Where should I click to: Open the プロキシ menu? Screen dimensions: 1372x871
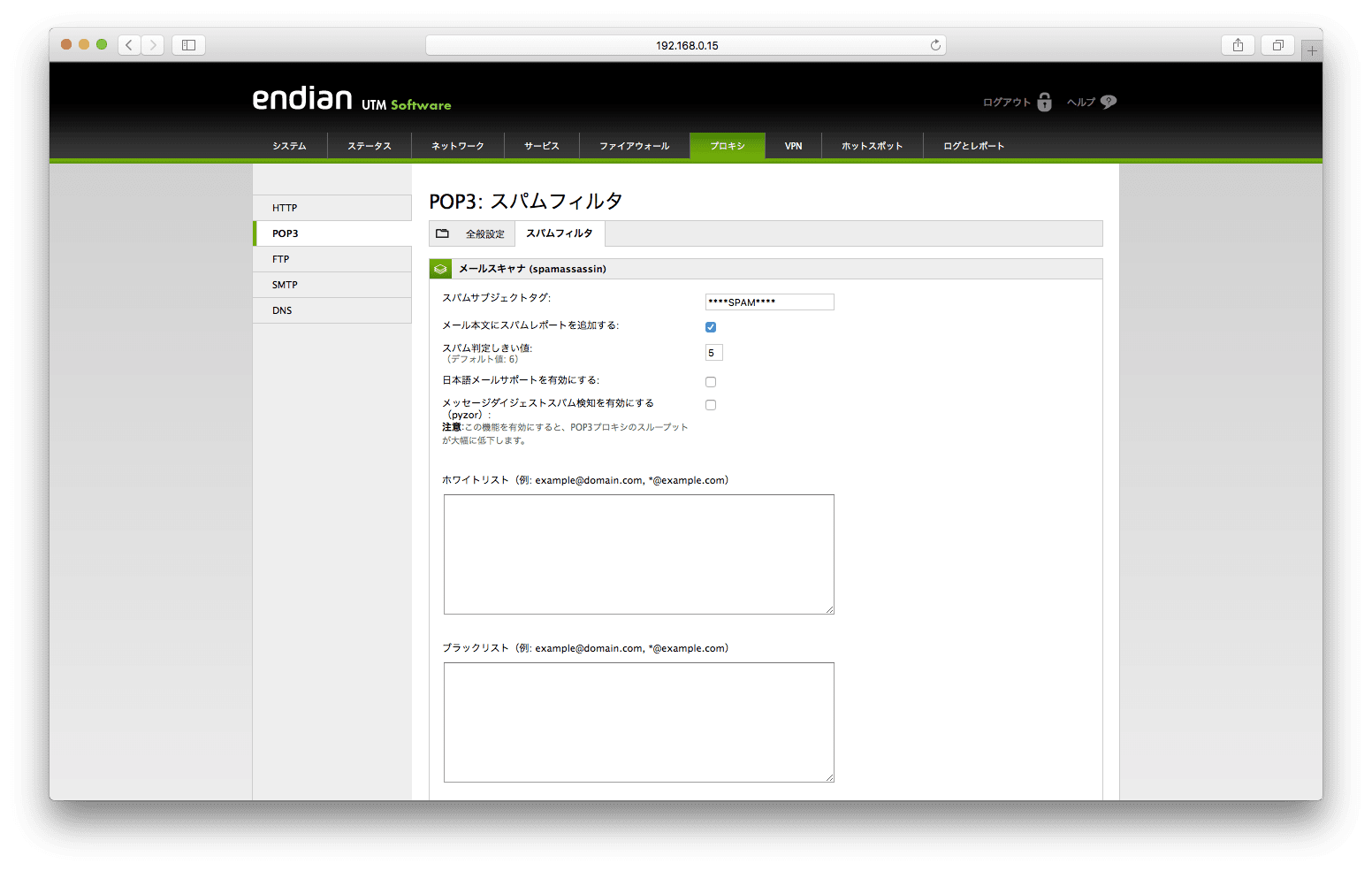(728, 146)
